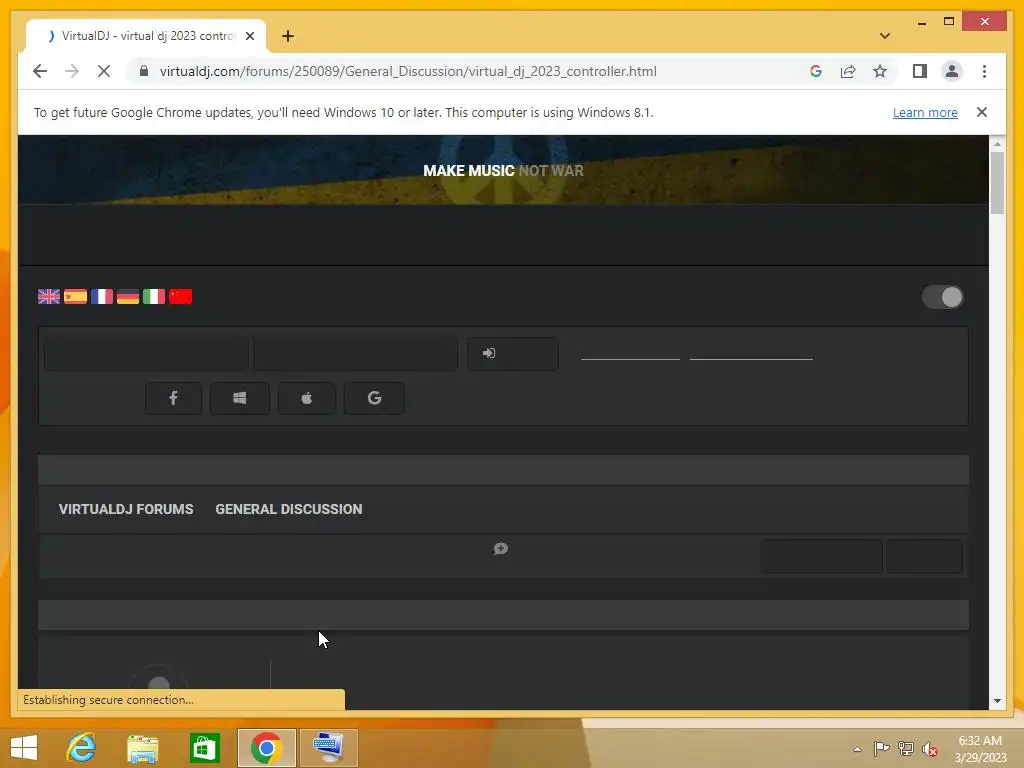Sign in with Facebook
1024x768 pixels.
click(x=173, y=398)
